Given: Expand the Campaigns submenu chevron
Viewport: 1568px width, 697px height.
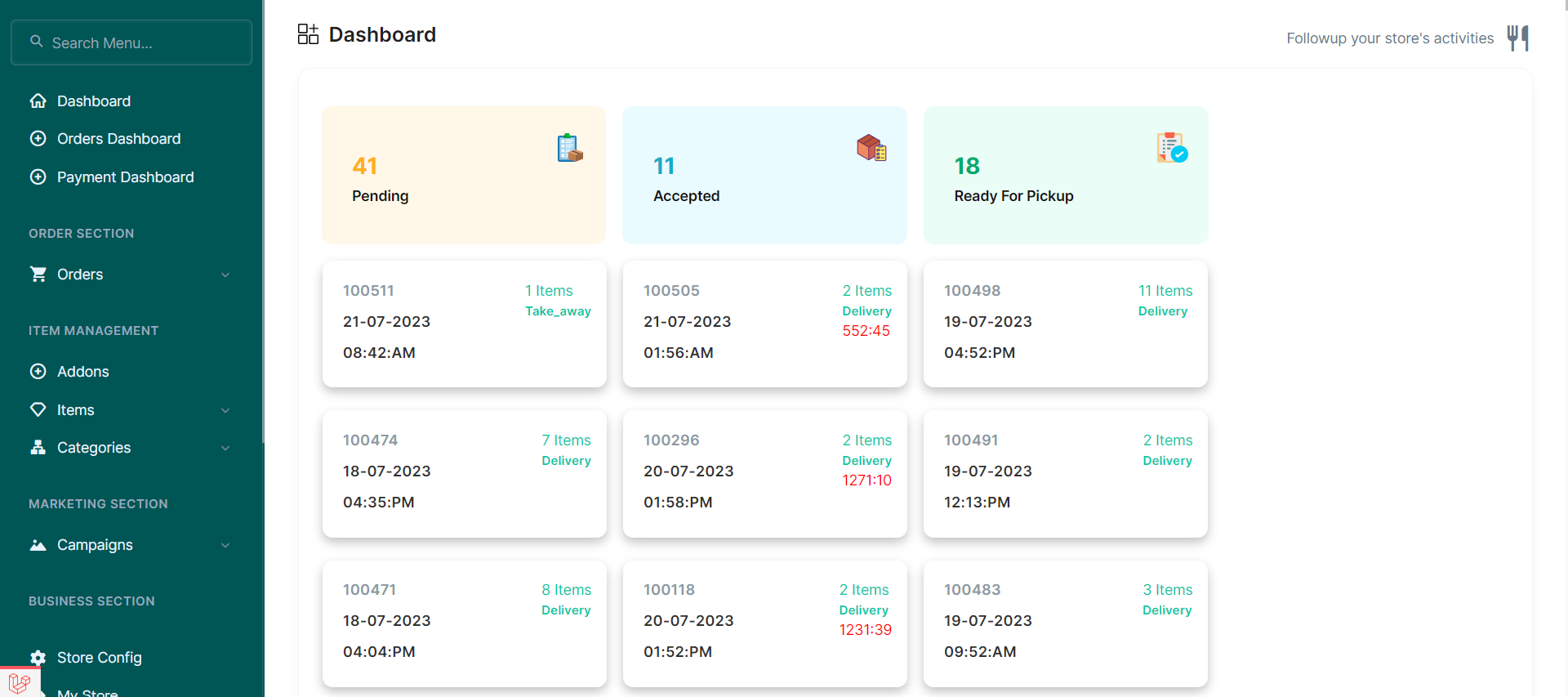Looking at the screenshot, I should pyautogui.click(x=225, y=545).
